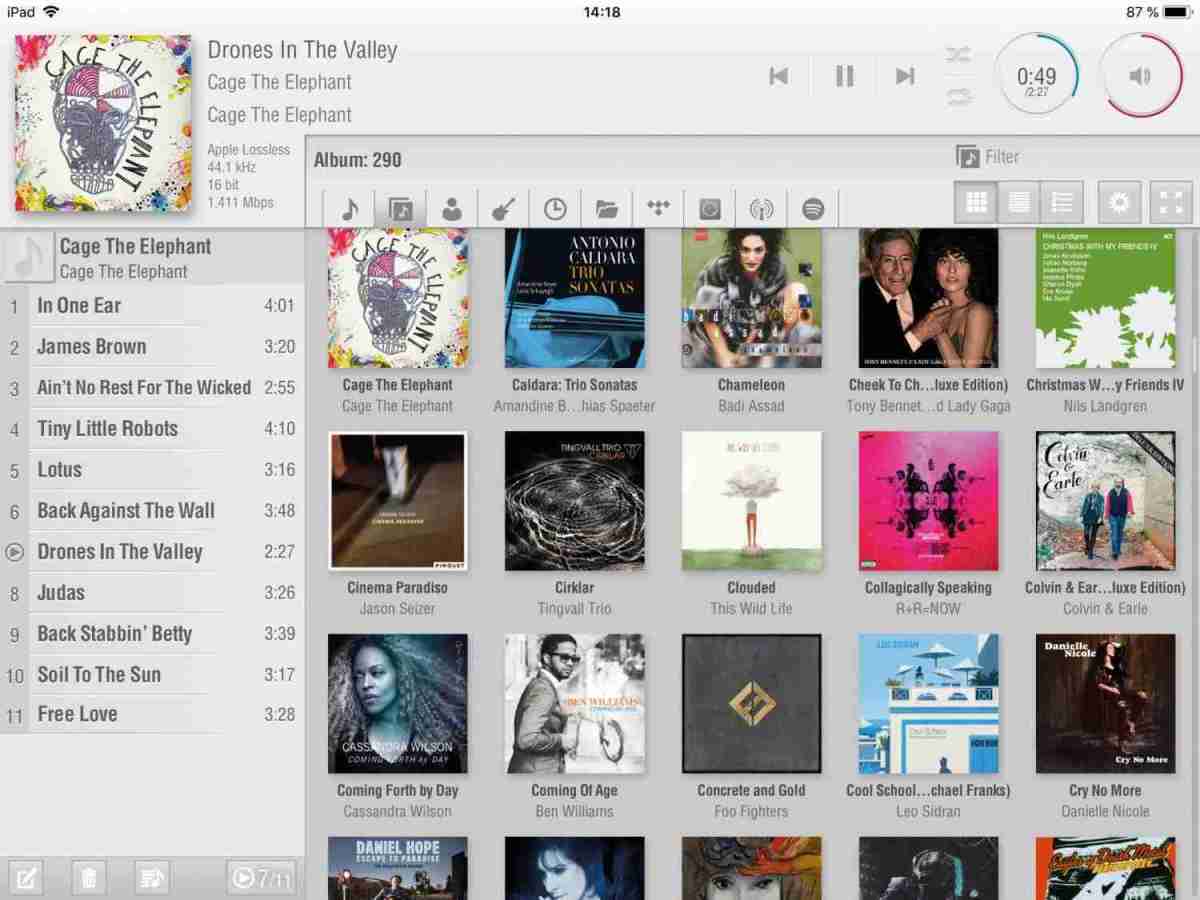
Task: Play track Free Love
Action: 152,715
